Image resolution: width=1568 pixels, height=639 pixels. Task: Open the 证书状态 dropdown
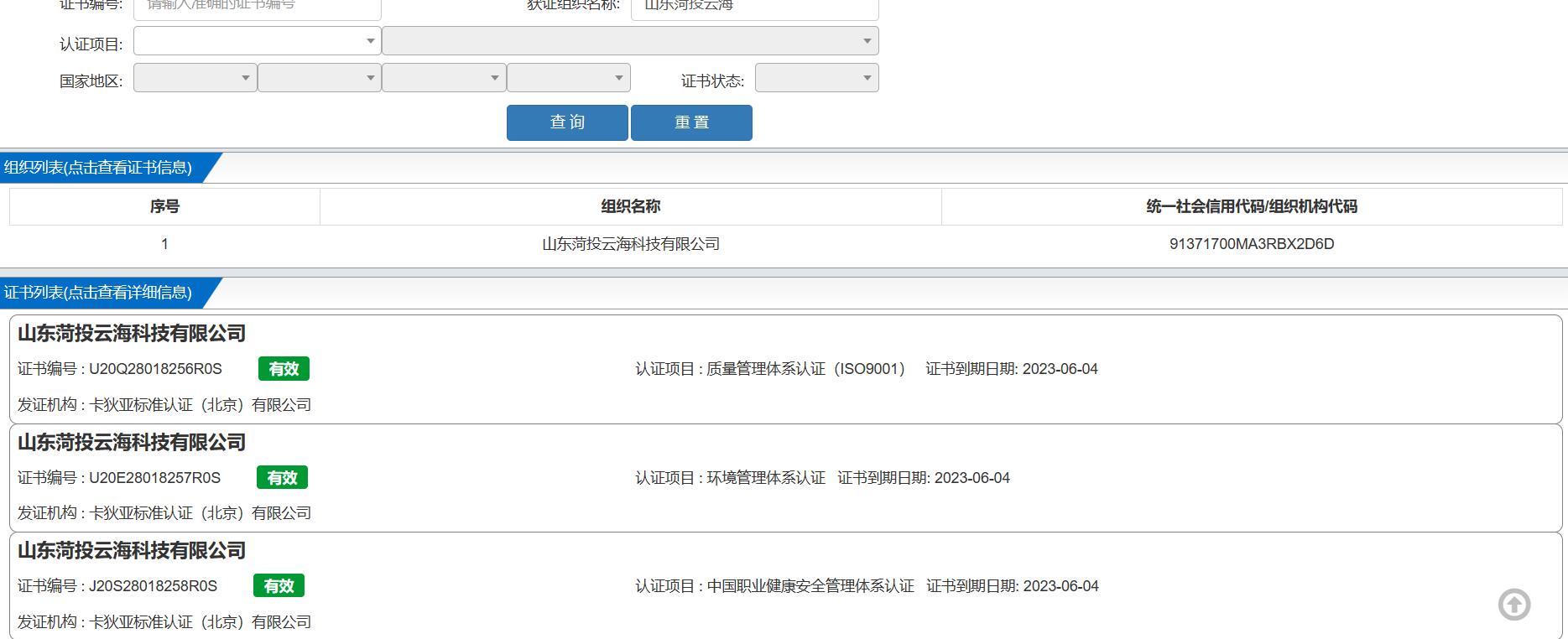817,78
